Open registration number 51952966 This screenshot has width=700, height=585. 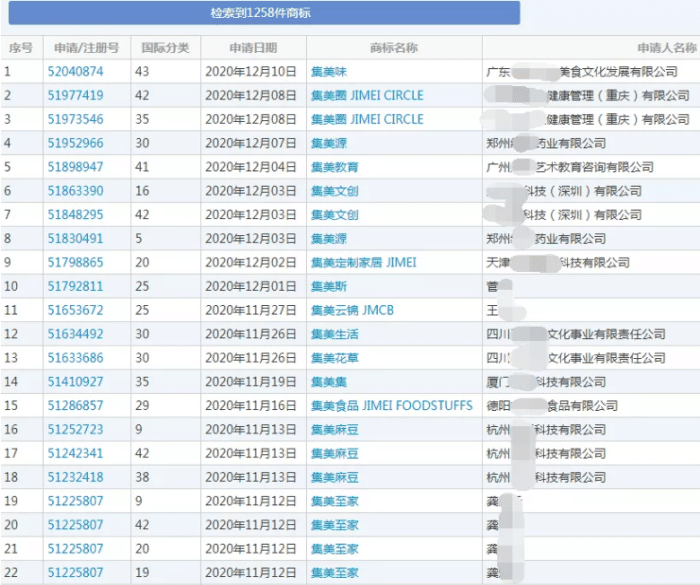tap(75, 143)
